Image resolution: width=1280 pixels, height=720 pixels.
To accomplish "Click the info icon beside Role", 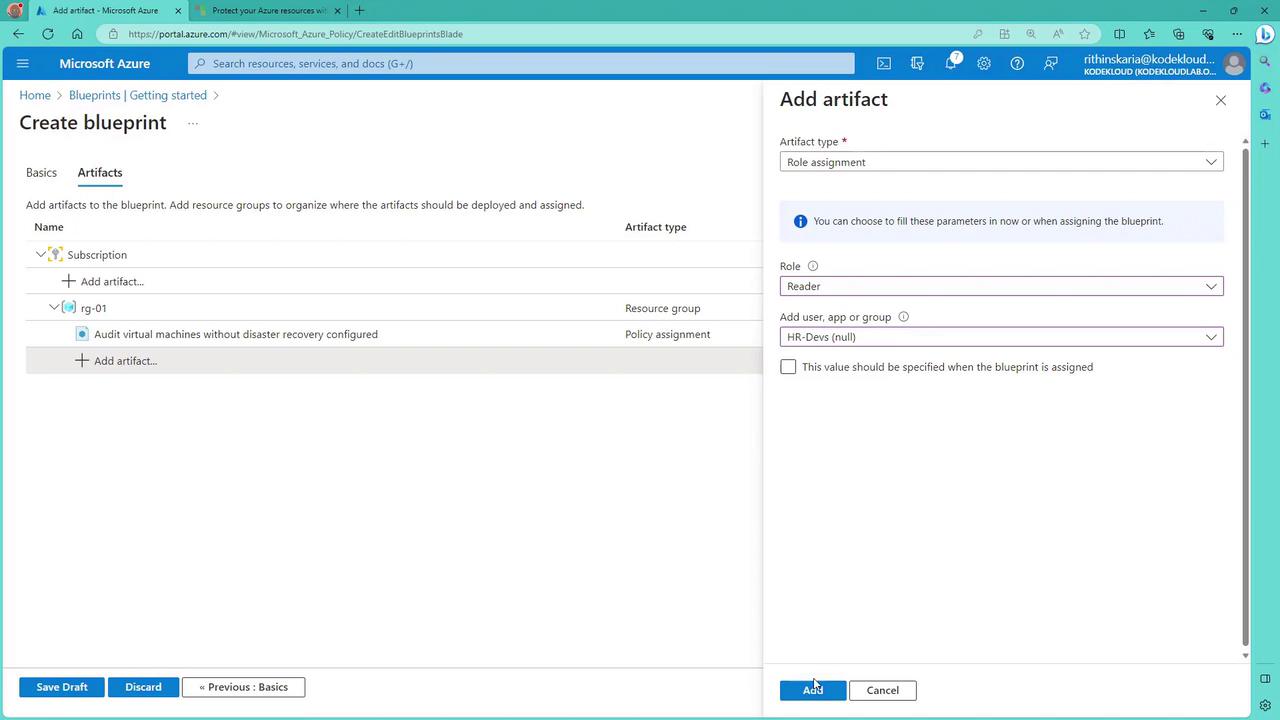I will (812, 266).
